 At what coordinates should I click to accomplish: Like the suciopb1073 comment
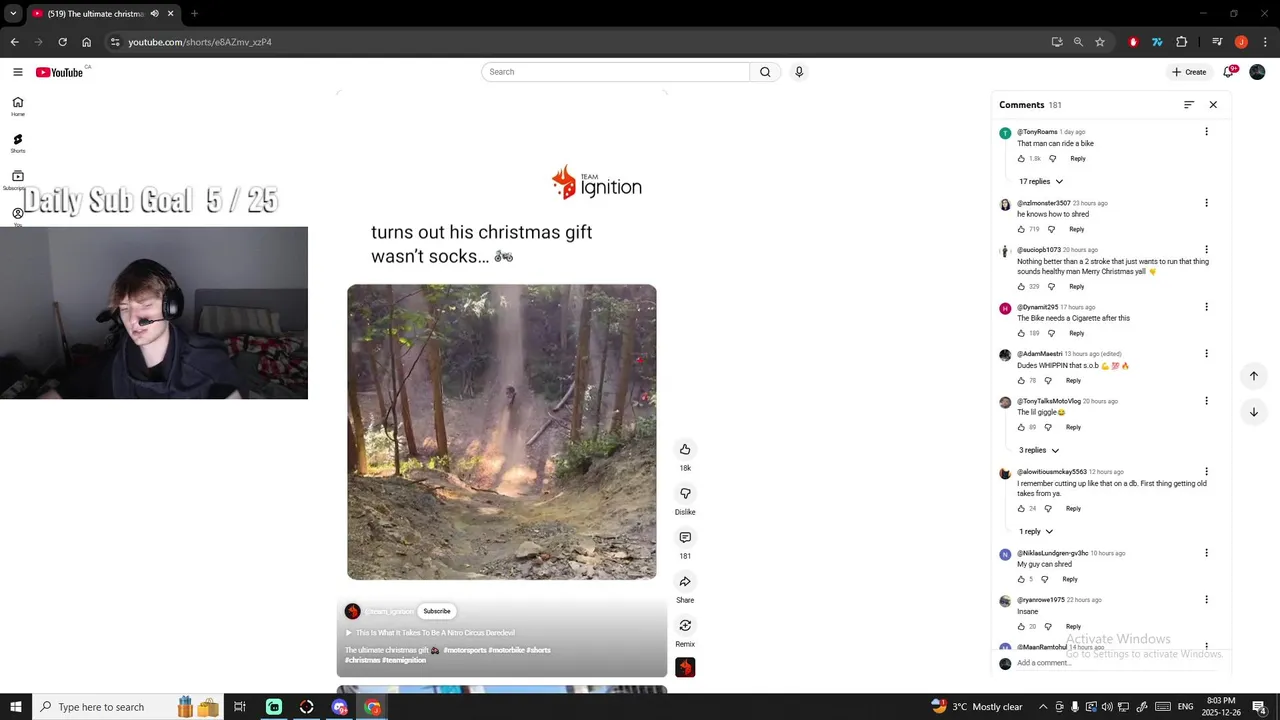(1021, 286)
